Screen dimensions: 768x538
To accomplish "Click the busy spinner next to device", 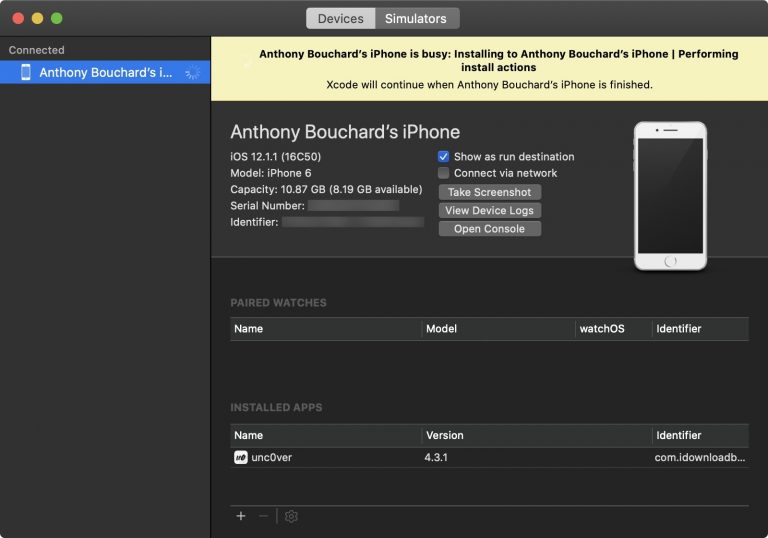I will tap(193, 72).
